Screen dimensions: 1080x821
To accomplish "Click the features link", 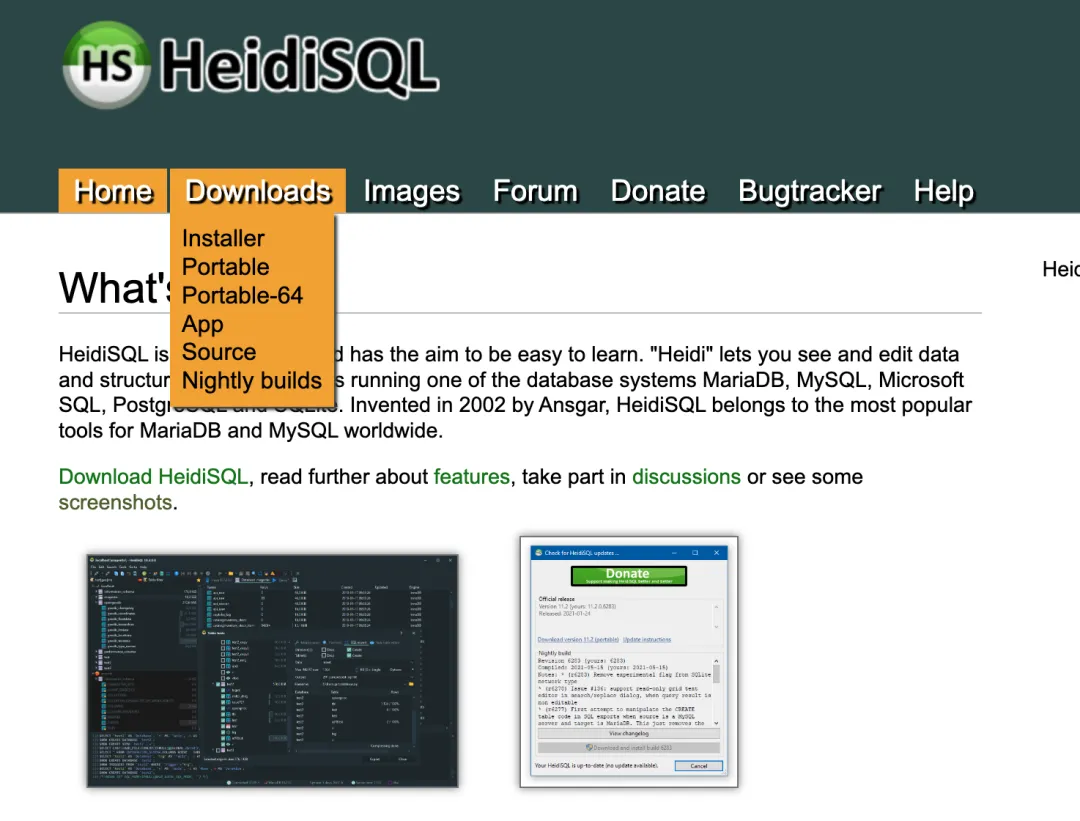I will point(471,477).
